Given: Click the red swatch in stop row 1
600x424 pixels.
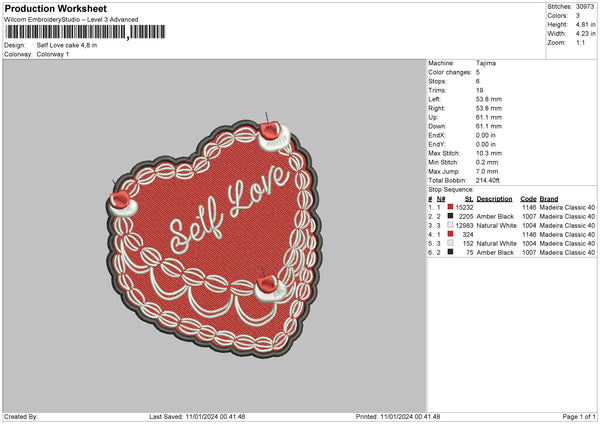Looking at the screenshot, I should click(450, 207).
